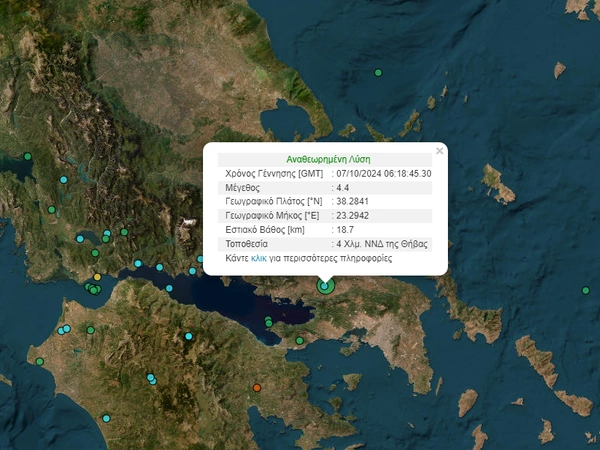This screenshot has width=600, height=450.
Task: Click the green marker at the bottom-left near the coast
Action: click(40, 361)
